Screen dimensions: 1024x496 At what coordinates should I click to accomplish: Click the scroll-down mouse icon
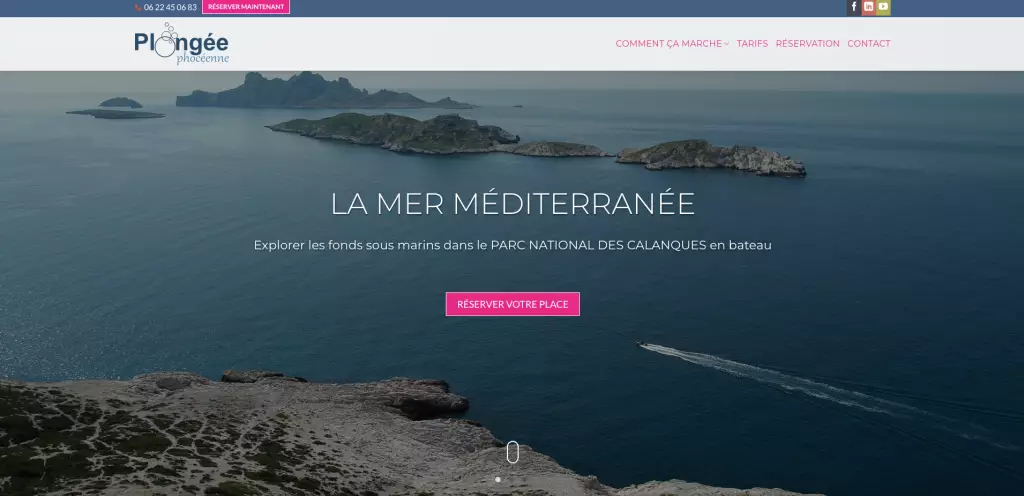coord(512,453)
